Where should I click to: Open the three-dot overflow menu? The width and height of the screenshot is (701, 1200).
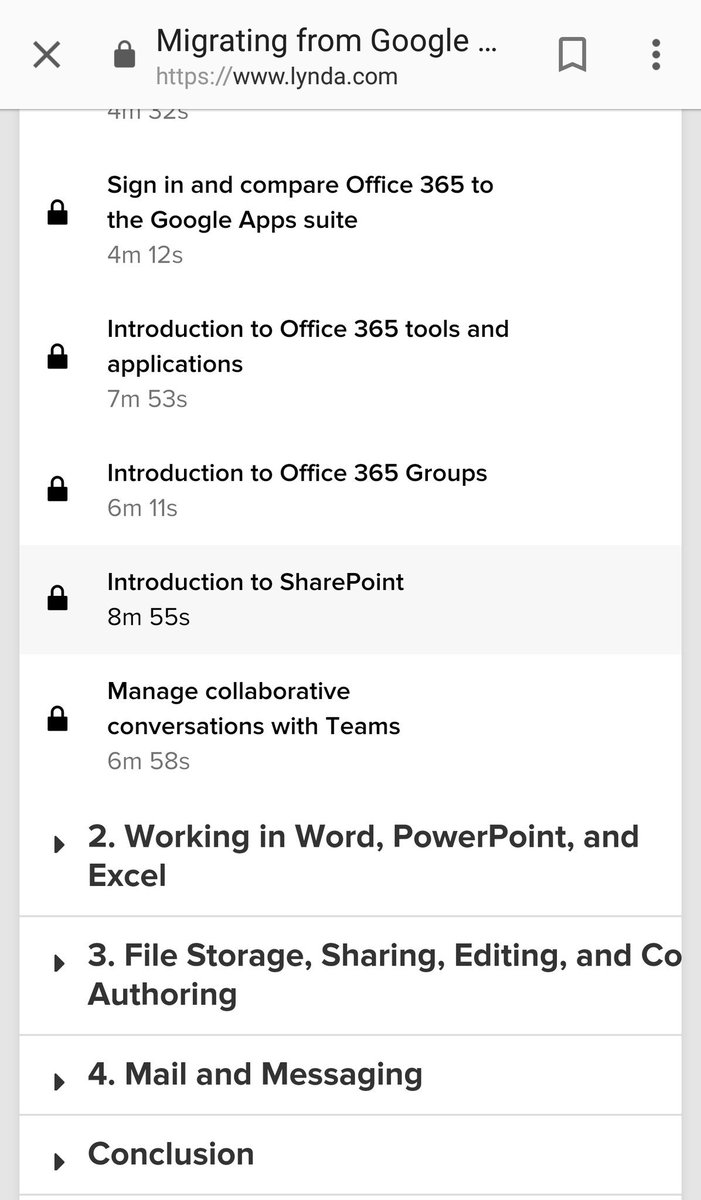[x=656, y=55]
